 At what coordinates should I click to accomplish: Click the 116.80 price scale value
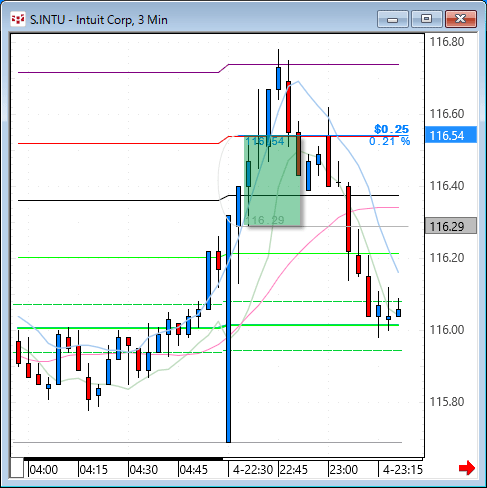tap(447, 42)
